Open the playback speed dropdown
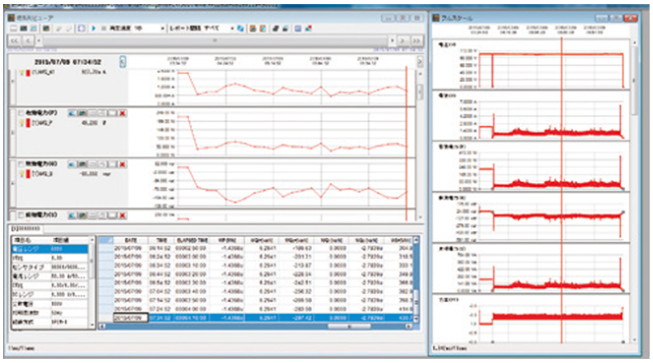Screen dimensions: 653x363 click(x=162, y=28)
